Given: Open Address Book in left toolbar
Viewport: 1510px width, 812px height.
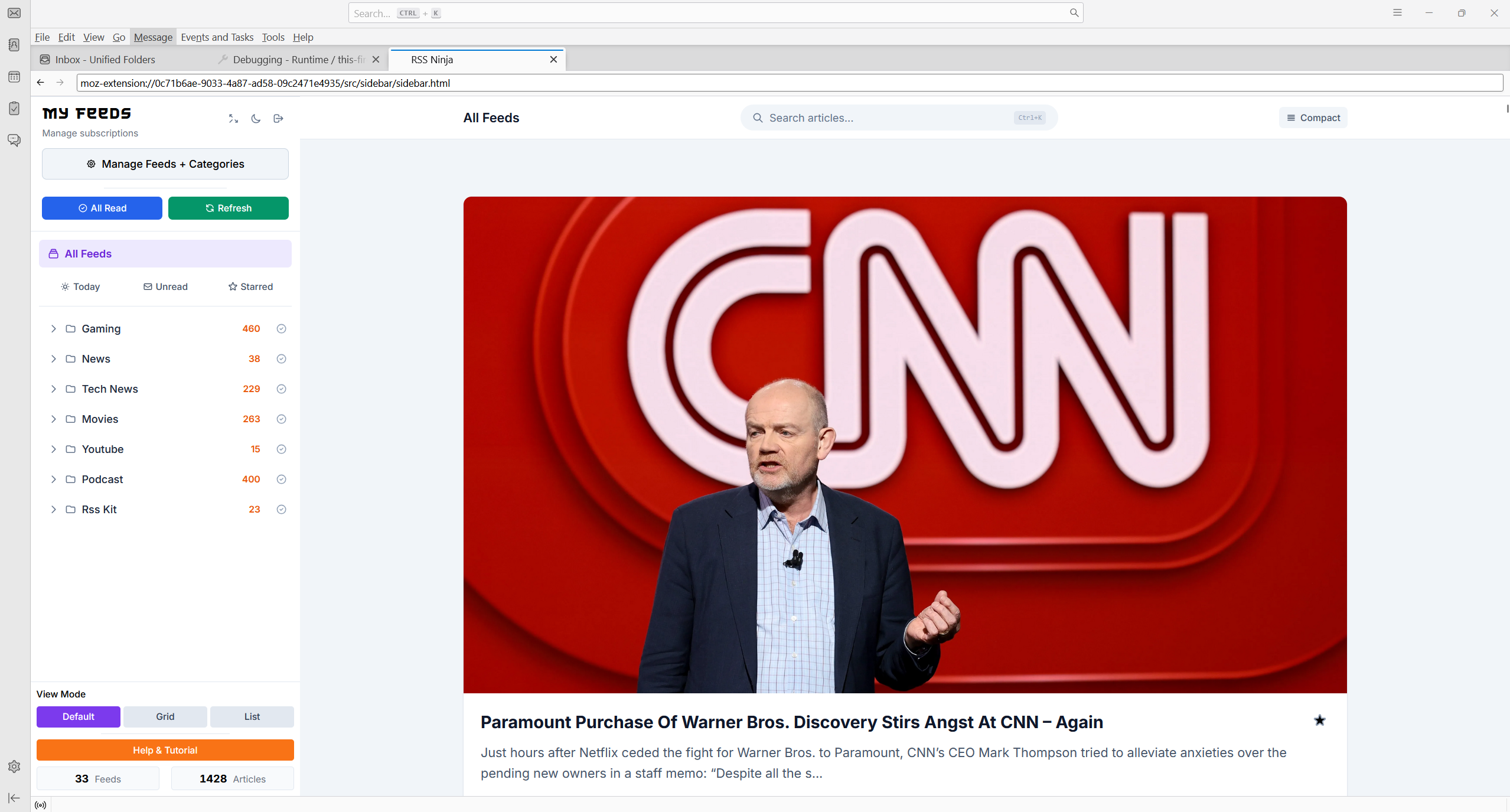Looking at the screenshot, I should (14, 45).
